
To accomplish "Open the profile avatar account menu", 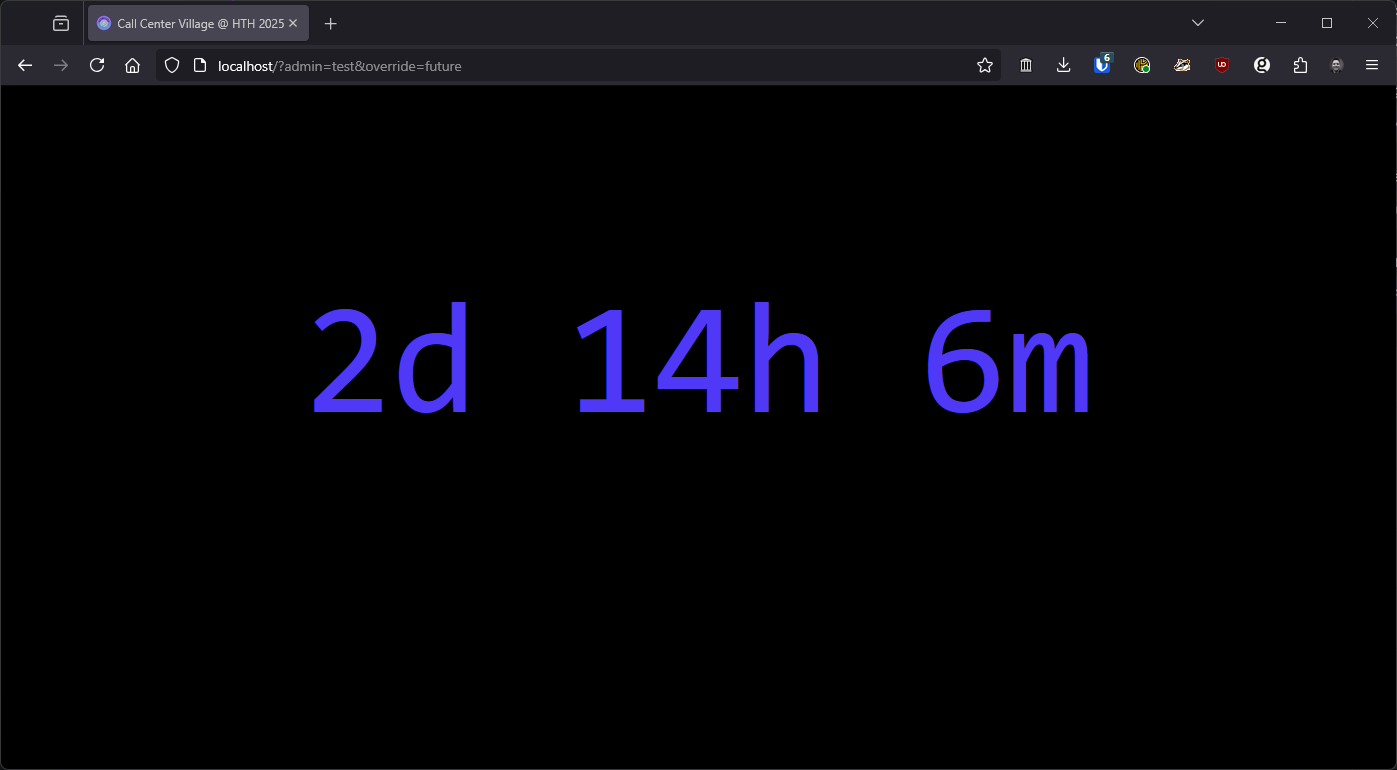I will tap(1337, 65).
